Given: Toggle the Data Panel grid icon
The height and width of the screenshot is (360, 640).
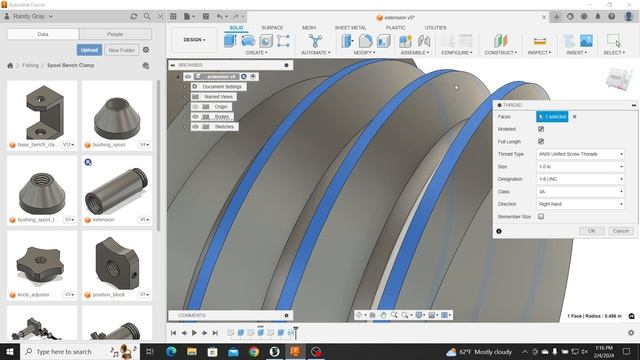Looking at the screenshot, I should point(173,16).
